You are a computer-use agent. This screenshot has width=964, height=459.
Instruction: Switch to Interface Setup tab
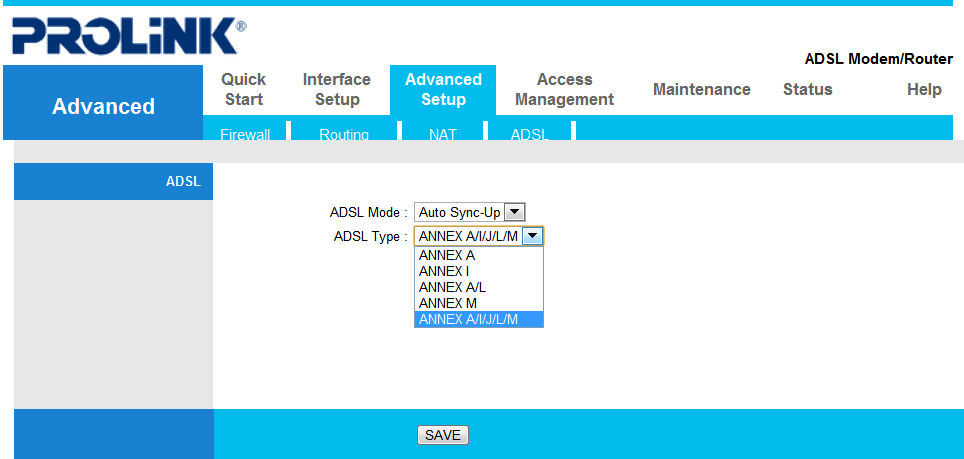point(336,89)
